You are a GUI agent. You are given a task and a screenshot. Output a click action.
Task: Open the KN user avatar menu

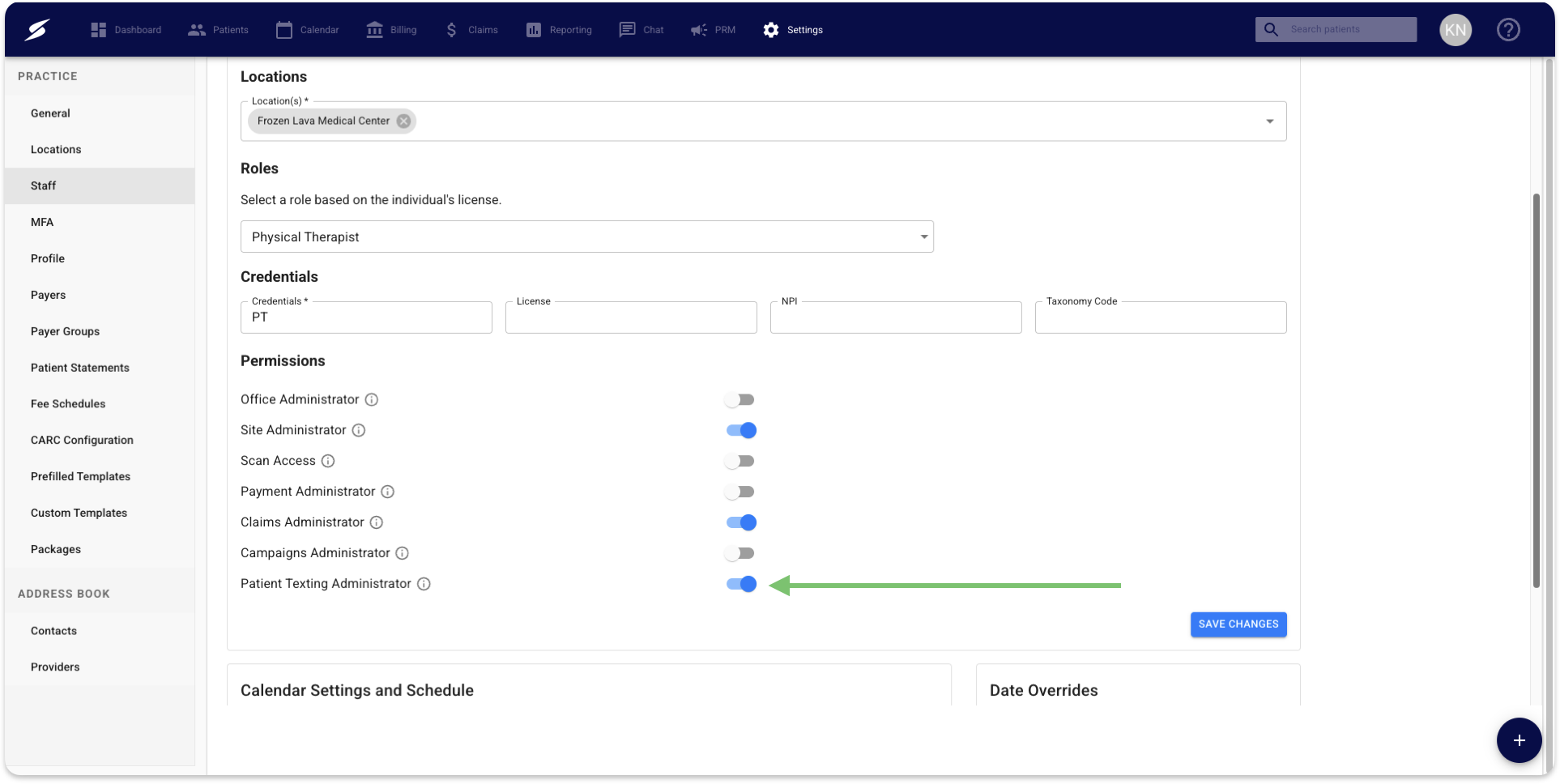[x=1456, y=30]
